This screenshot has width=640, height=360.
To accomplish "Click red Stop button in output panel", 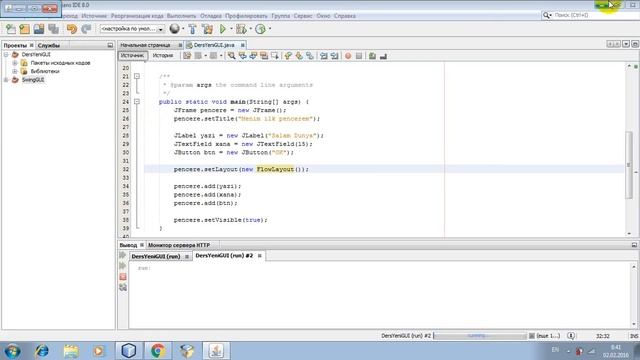I will (x=123, y=277).
